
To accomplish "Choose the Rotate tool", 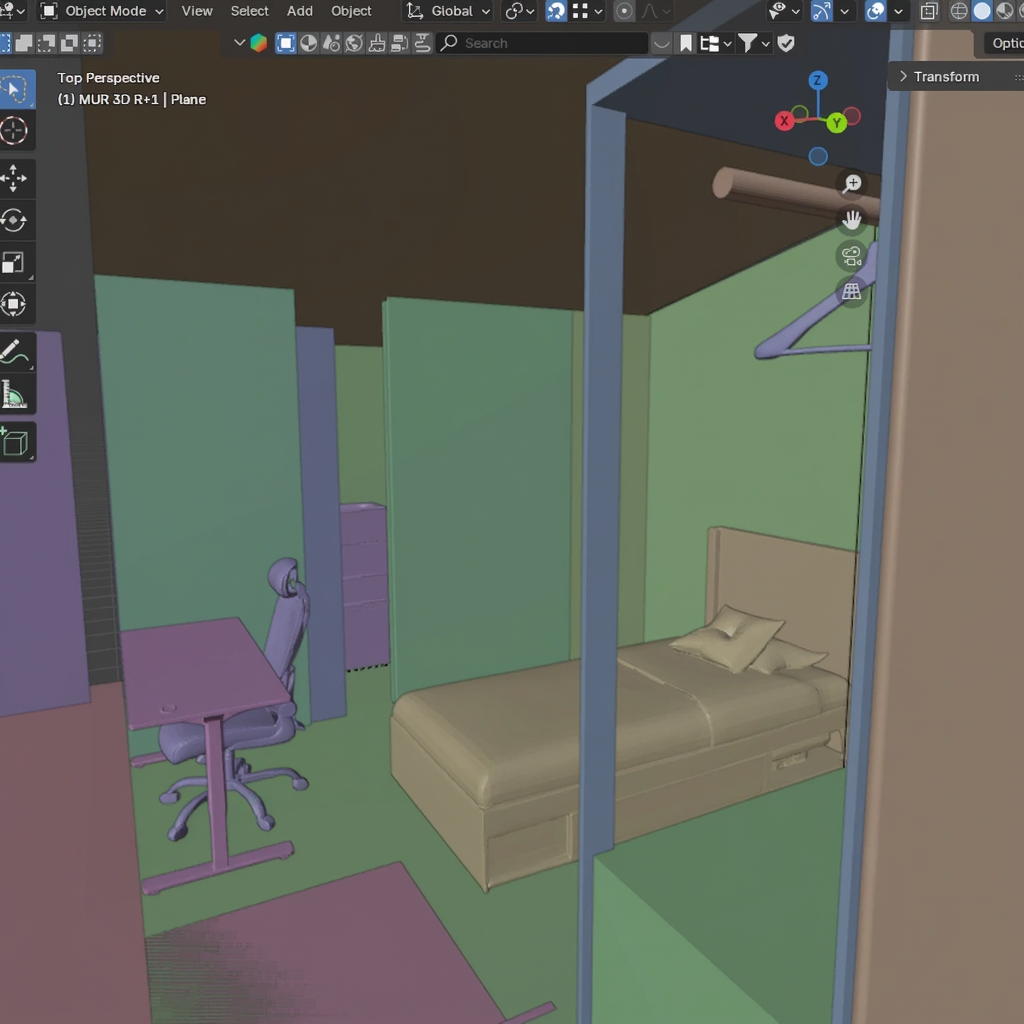I will [14, 221].
